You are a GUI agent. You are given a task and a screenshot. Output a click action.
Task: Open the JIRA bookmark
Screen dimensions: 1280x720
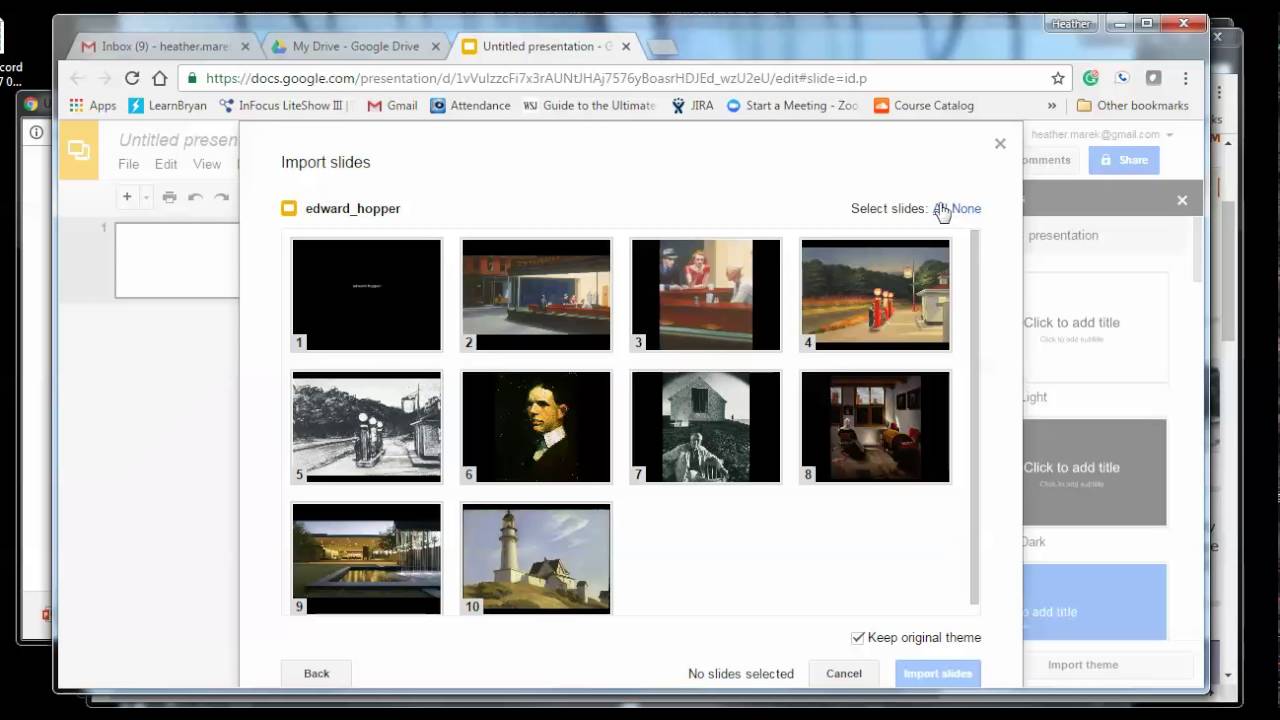click(x=692, y=105)
